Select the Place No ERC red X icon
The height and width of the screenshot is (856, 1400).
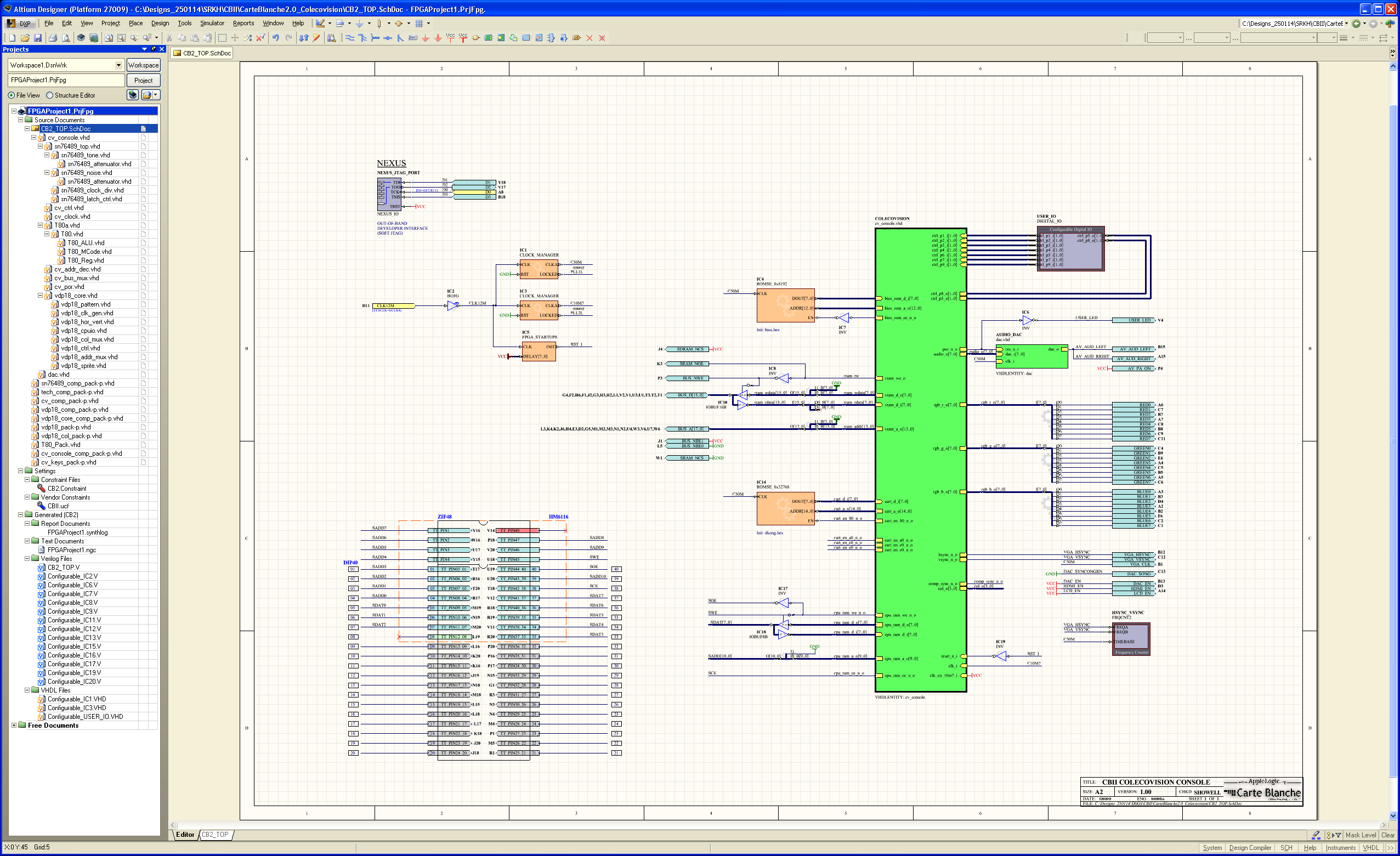pyautogui.click(x=589, y=38)
